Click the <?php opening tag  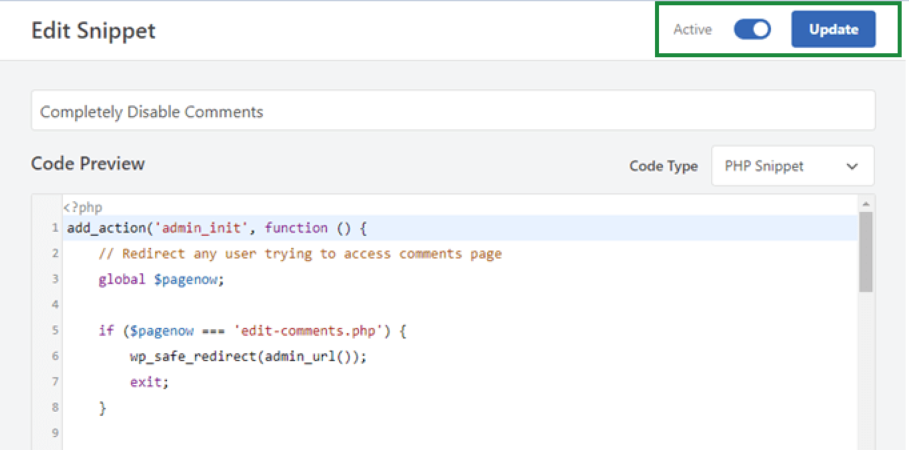[x=82, y=207]
